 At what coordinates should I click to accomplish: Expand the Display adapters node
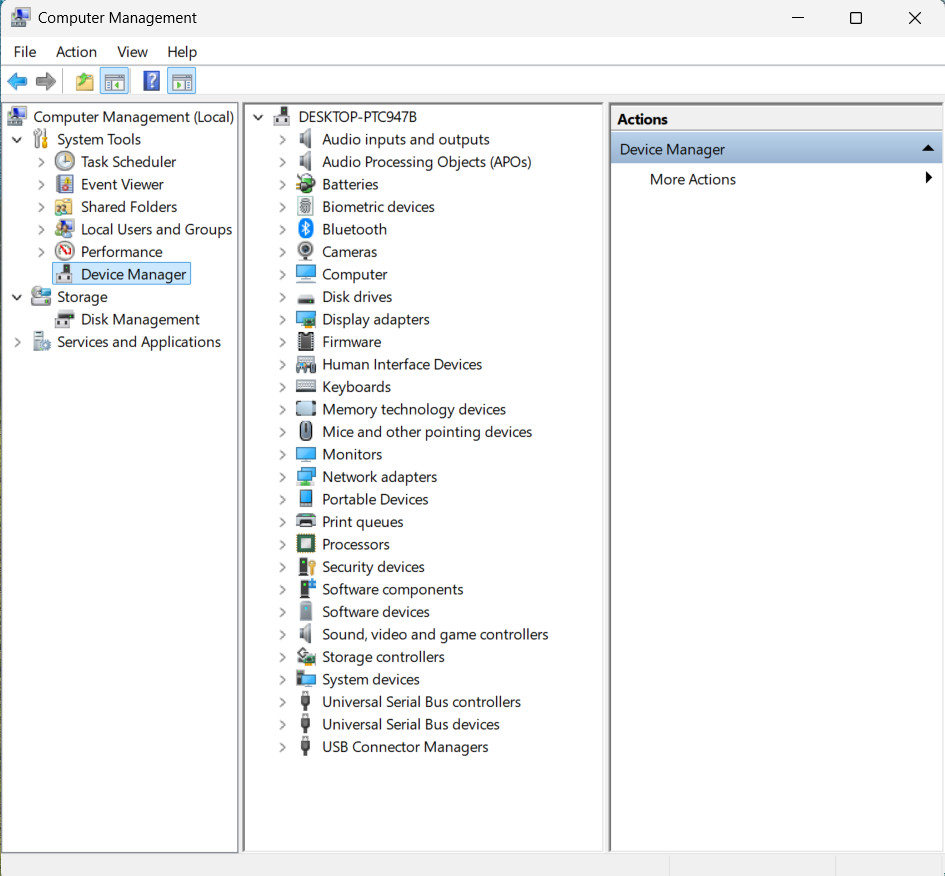[x=282, y=319]
